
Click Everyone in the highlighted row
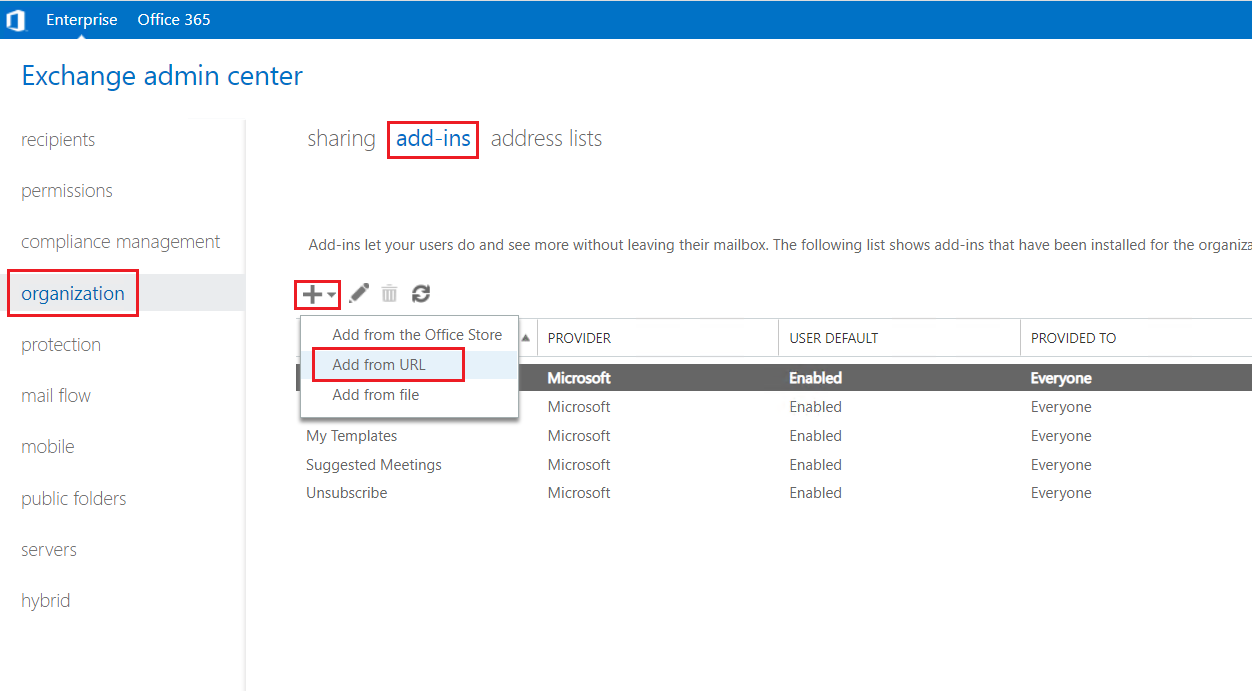click(x=1061, y=378)
